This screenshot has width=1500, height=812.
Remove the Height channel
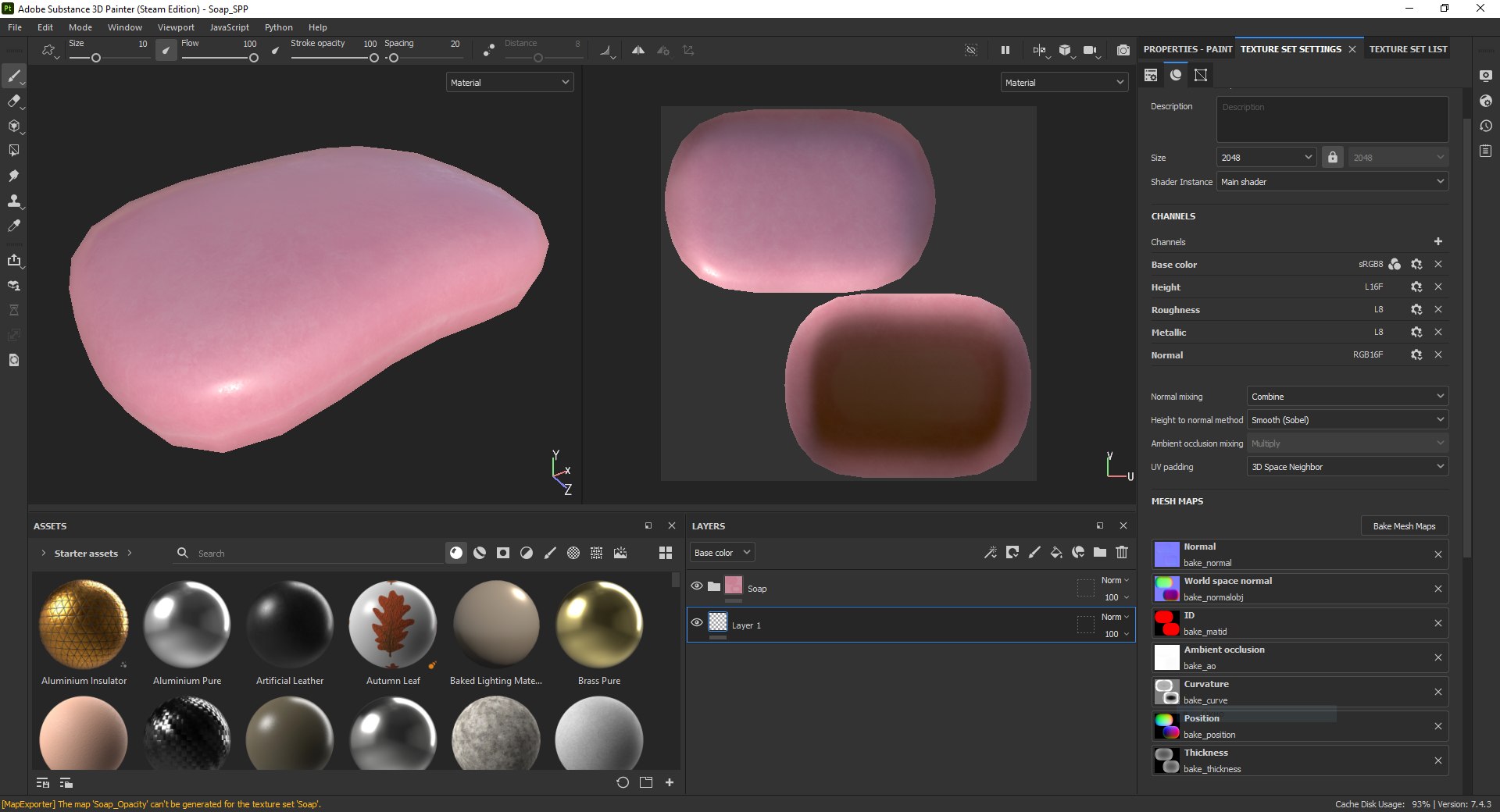point(1437,287)
